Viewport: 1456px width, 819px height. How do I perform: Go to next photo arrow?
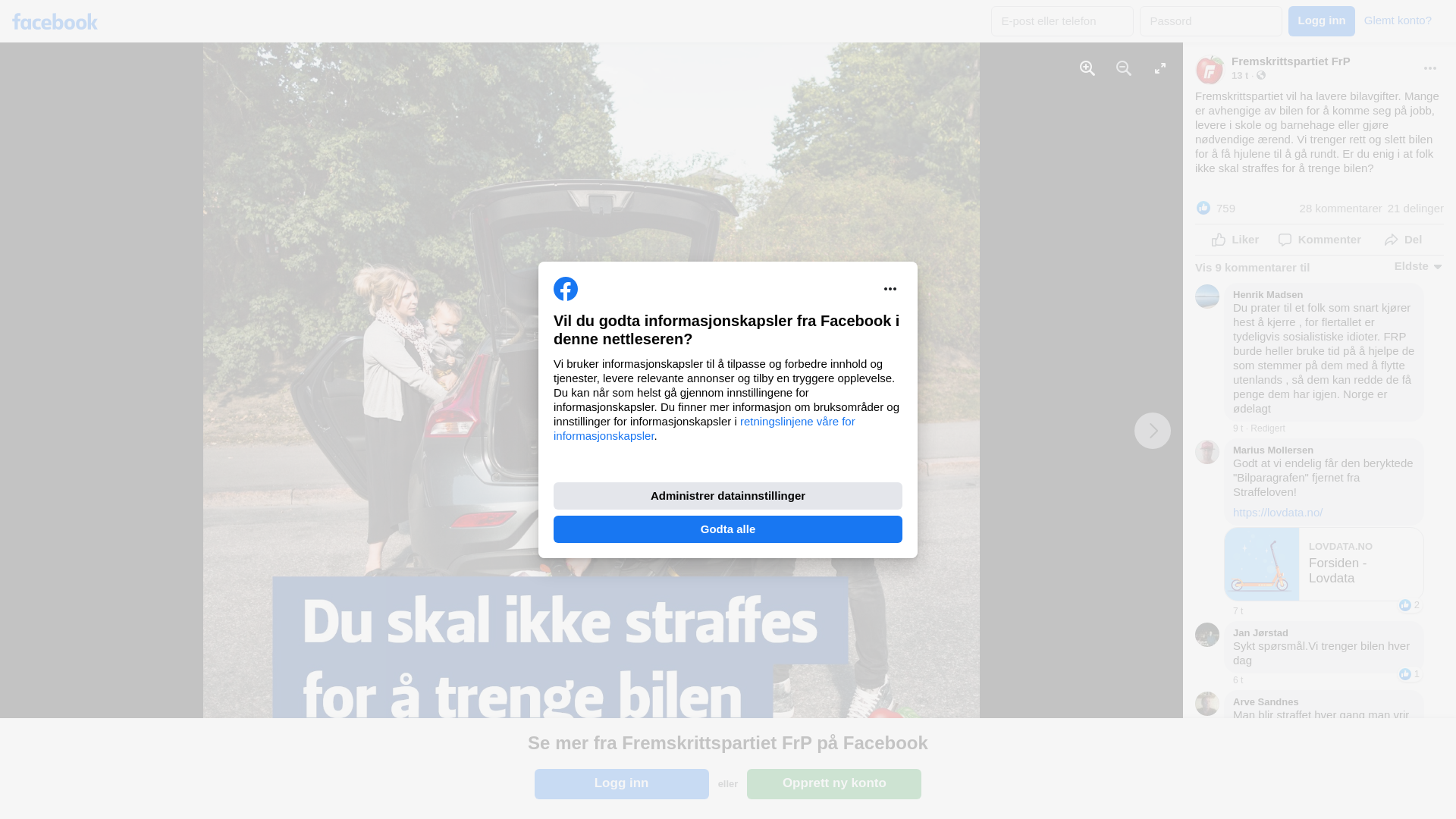[1152, 431]
